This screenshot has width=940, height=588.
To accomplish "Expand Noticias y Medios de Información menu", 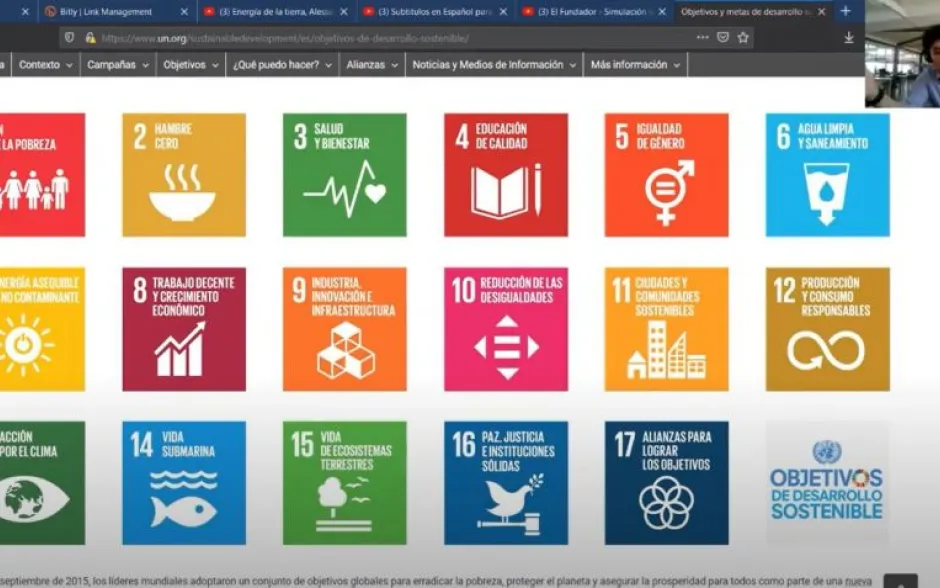I will point(494,65).
